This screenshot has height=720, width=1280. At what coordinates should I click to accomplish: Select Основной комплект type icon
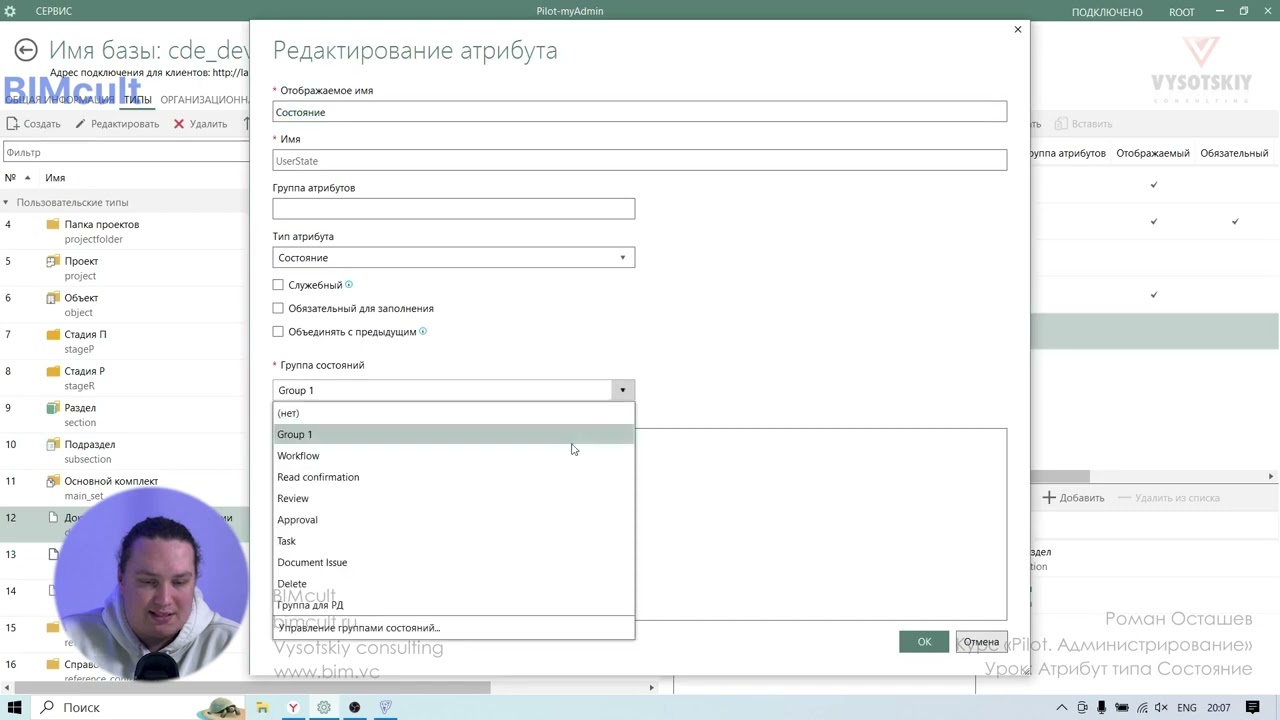pyautogui.click(x=53, y=481)
